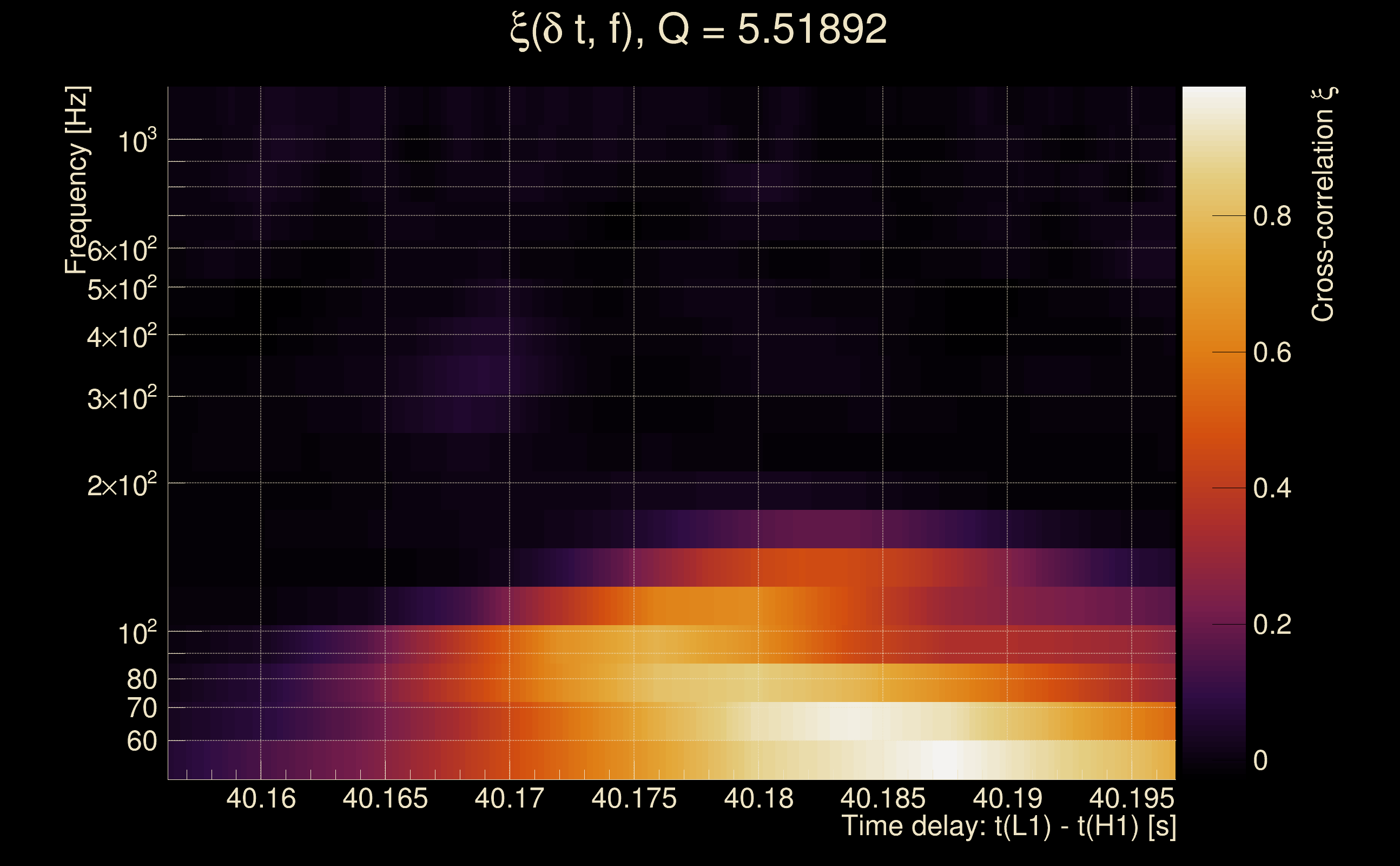1400x866 pixels.
Task: Click the 40.16 x-axis tick label
Action: [261, 799]
